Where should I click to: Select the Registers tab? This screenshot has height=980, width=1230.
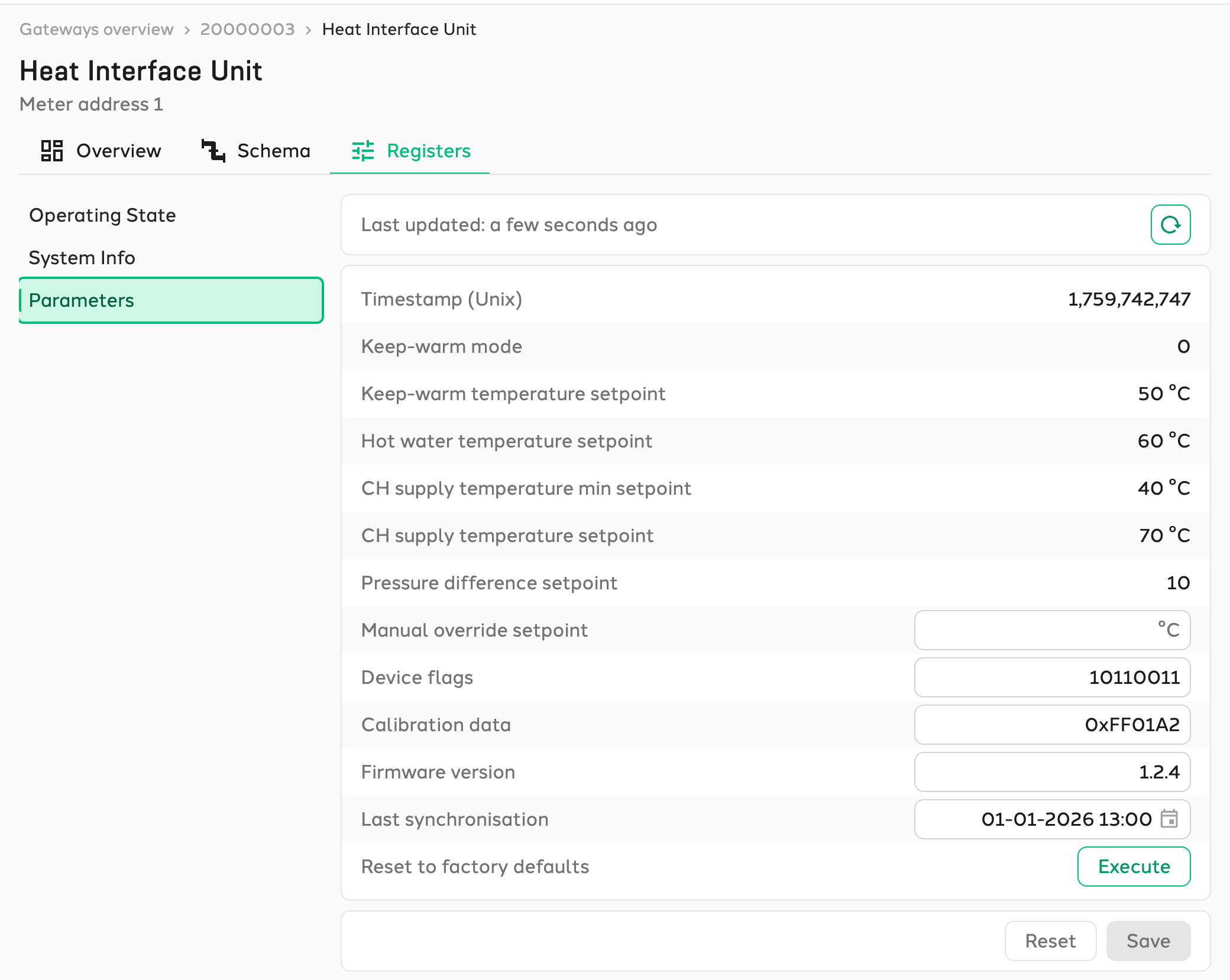tap(411, 151)
